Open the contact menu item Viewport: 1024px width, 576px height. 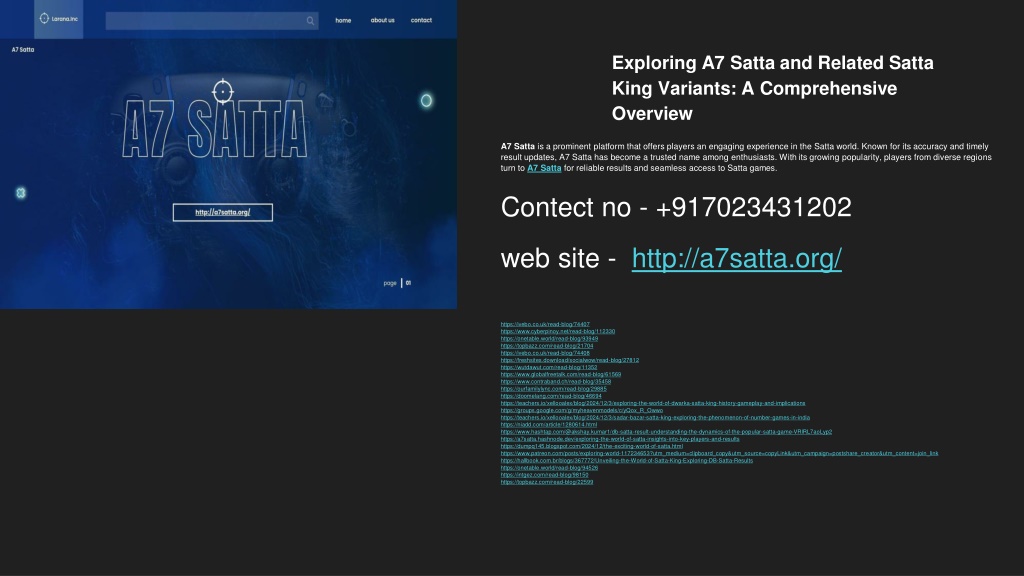[421, 20]
